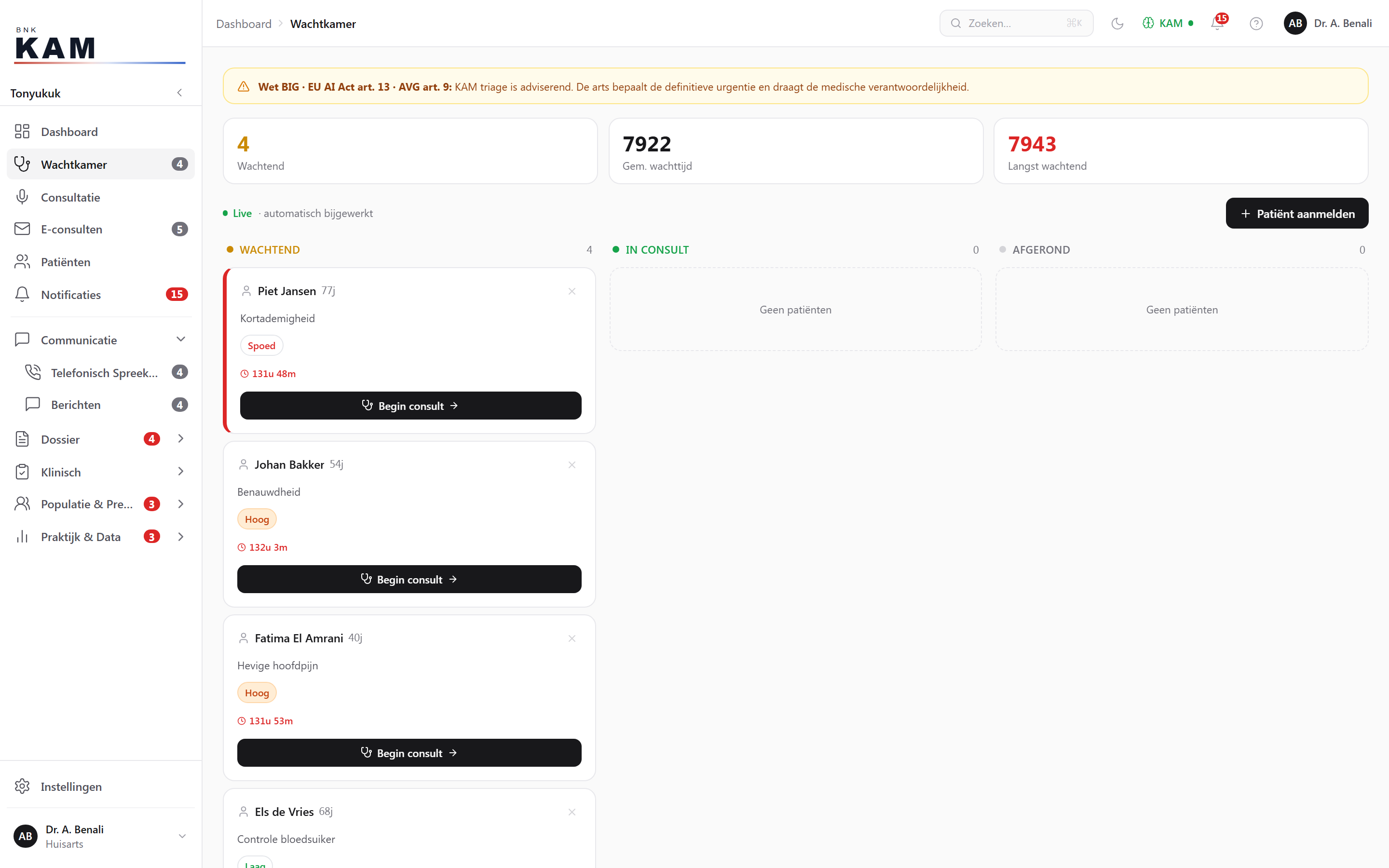Viewport: 1389px width, 868px height.
Task: Open Telefonisch Spreekuur sub-item
Action: point(106,373)
